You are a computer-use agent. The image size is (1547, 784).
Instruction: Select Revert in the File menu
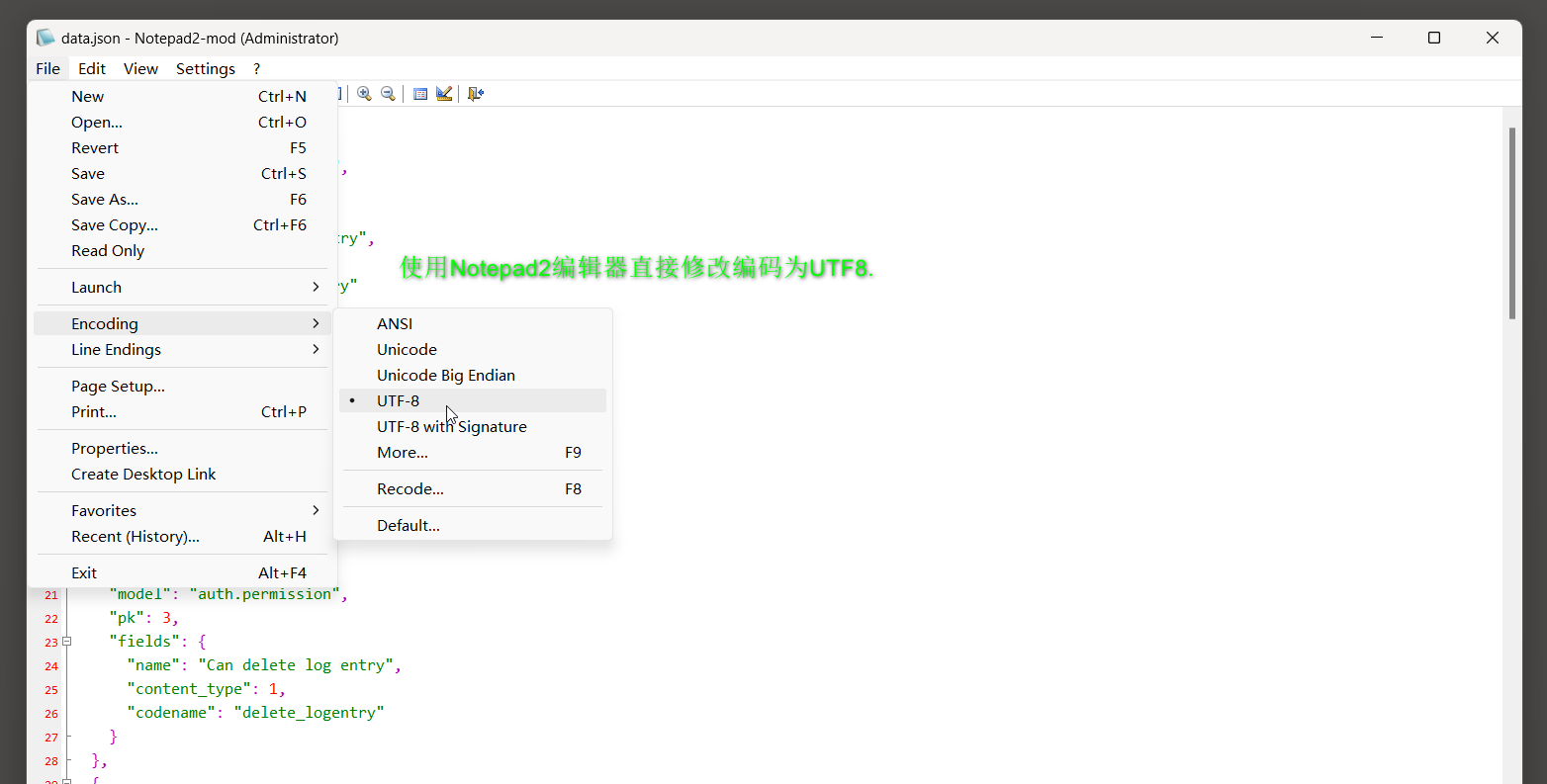click(183, 147)
